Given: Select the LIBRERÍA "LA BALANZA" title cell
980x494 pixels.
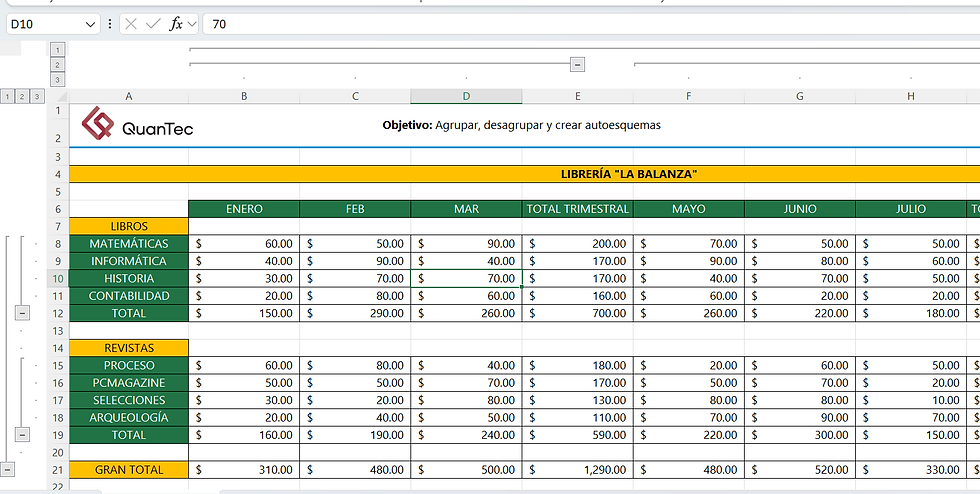Looking at the screenshot, I should [x=629, y=174].
